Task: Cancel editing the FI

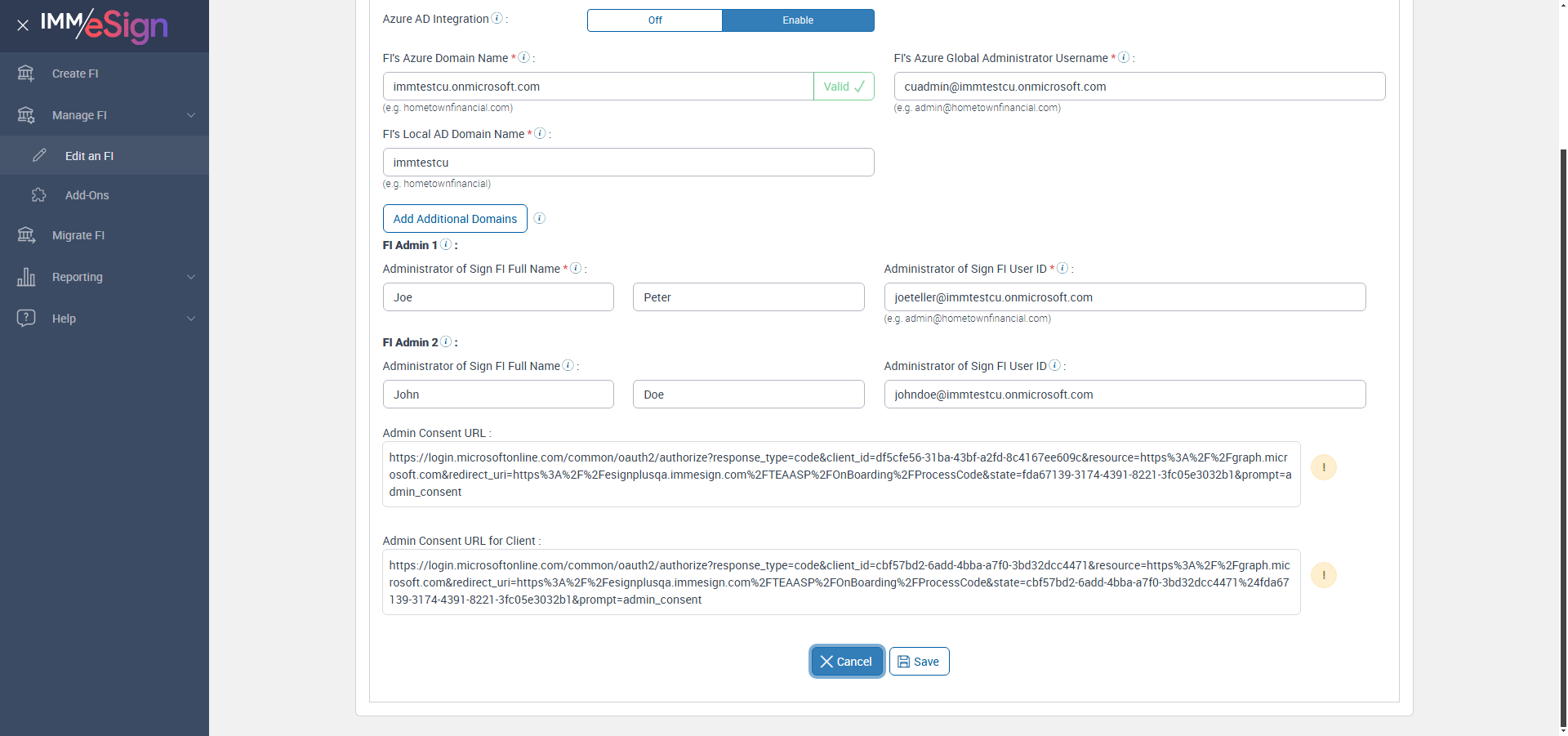Action: point(846,662)
